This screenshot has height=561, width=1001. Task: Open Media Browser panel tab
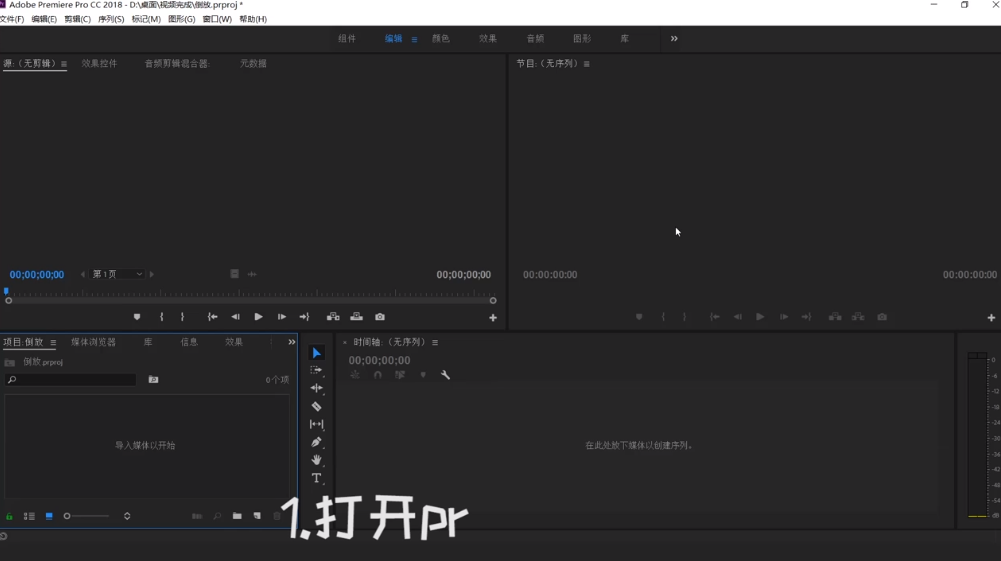(x=94, y=342)
